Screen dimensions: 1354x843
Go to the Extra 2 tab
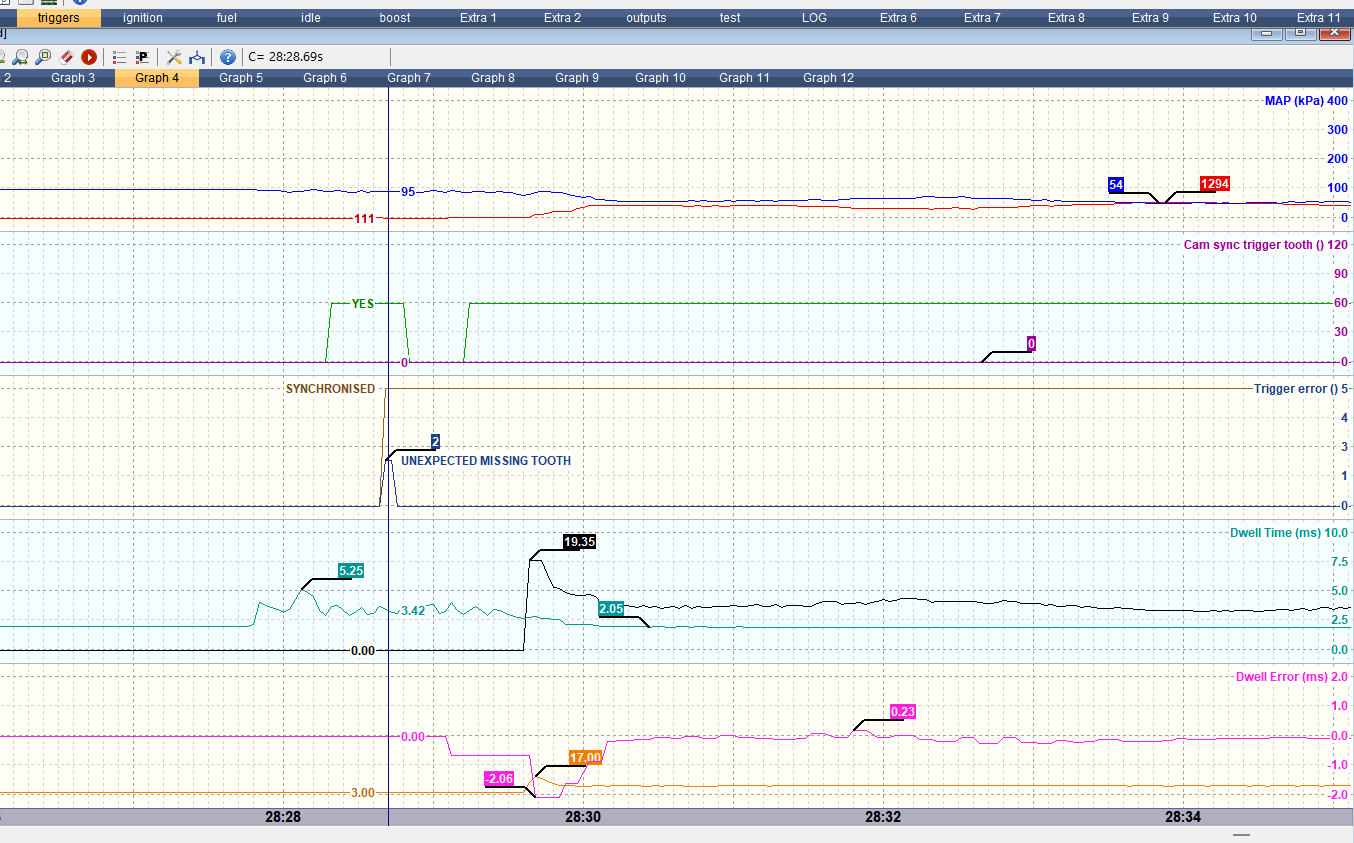point(563,18)
